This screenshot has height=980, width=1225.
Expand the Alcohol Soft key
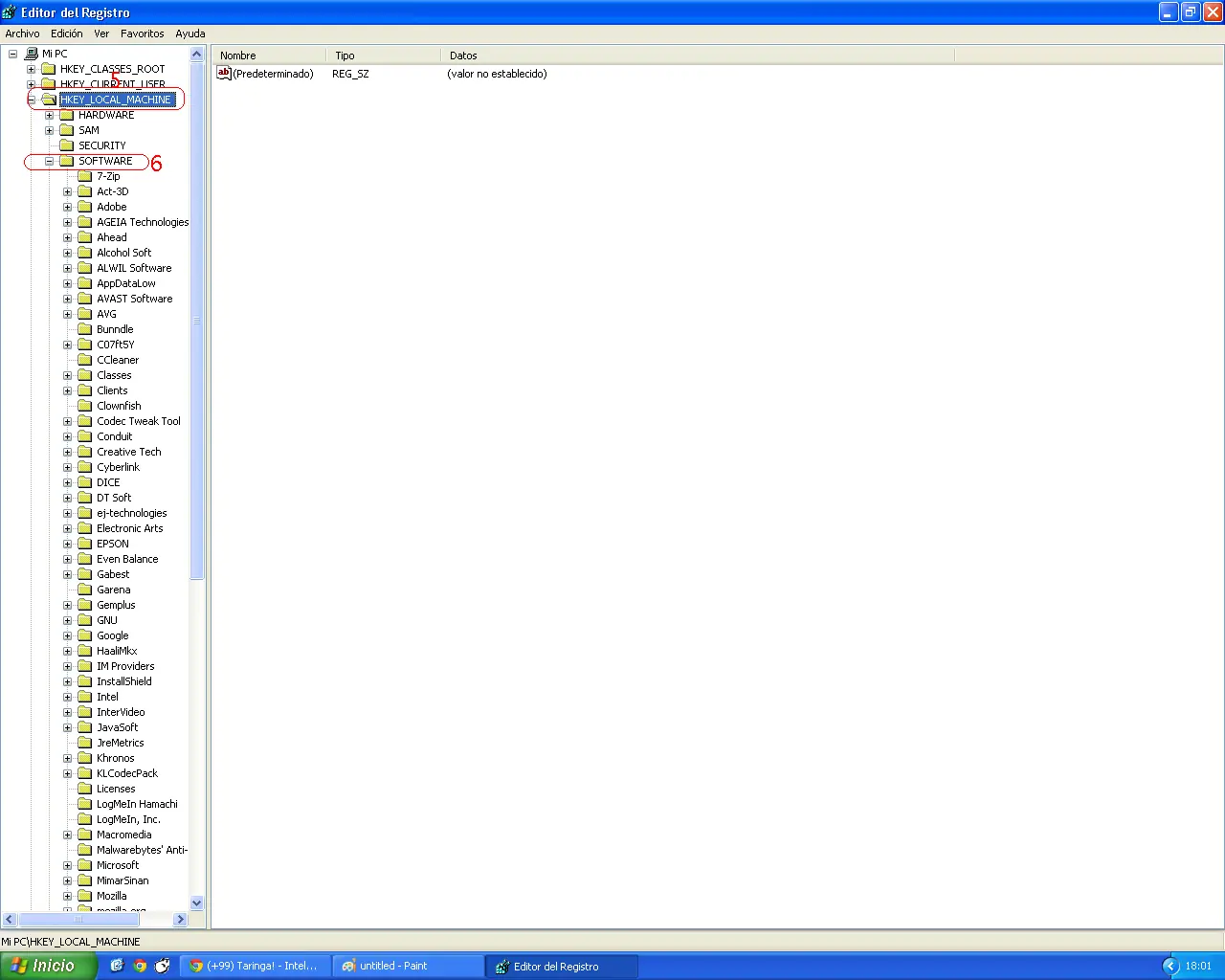click(68, 253)
